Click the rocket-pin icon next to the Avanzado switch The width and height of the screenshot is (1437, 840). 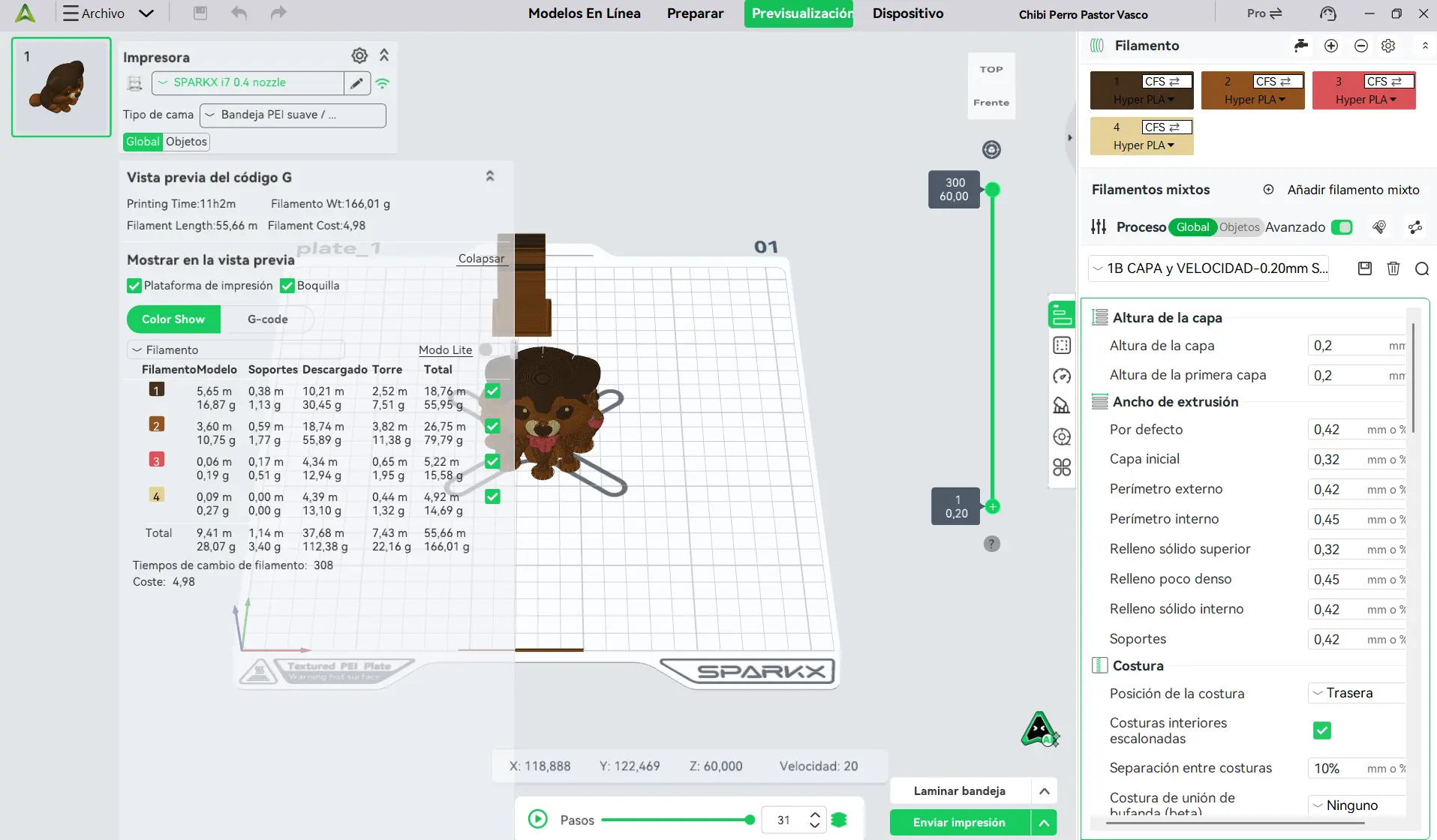1379,227
